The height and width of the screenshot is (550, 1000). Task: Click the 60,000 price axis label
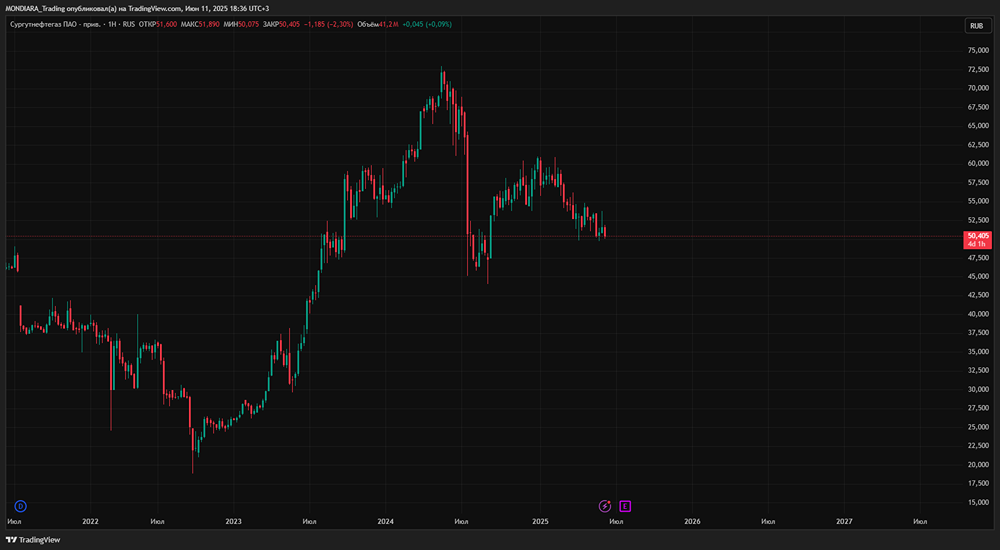click(978, 163)
